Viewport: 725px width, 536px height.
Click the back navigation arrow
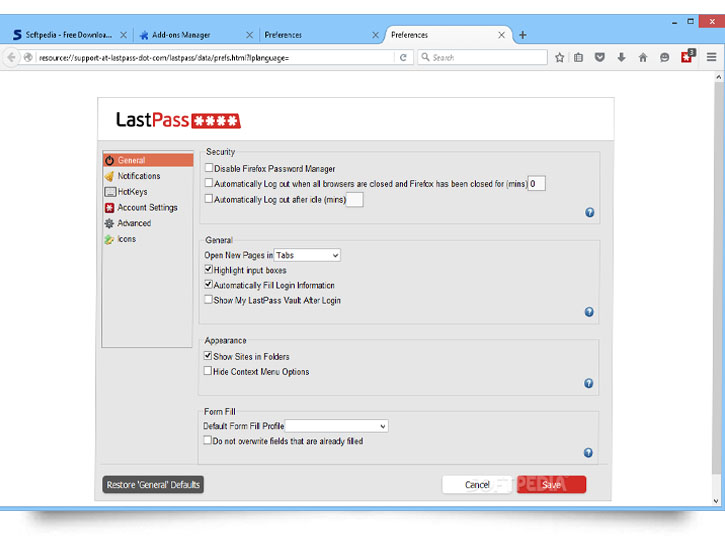11,57
